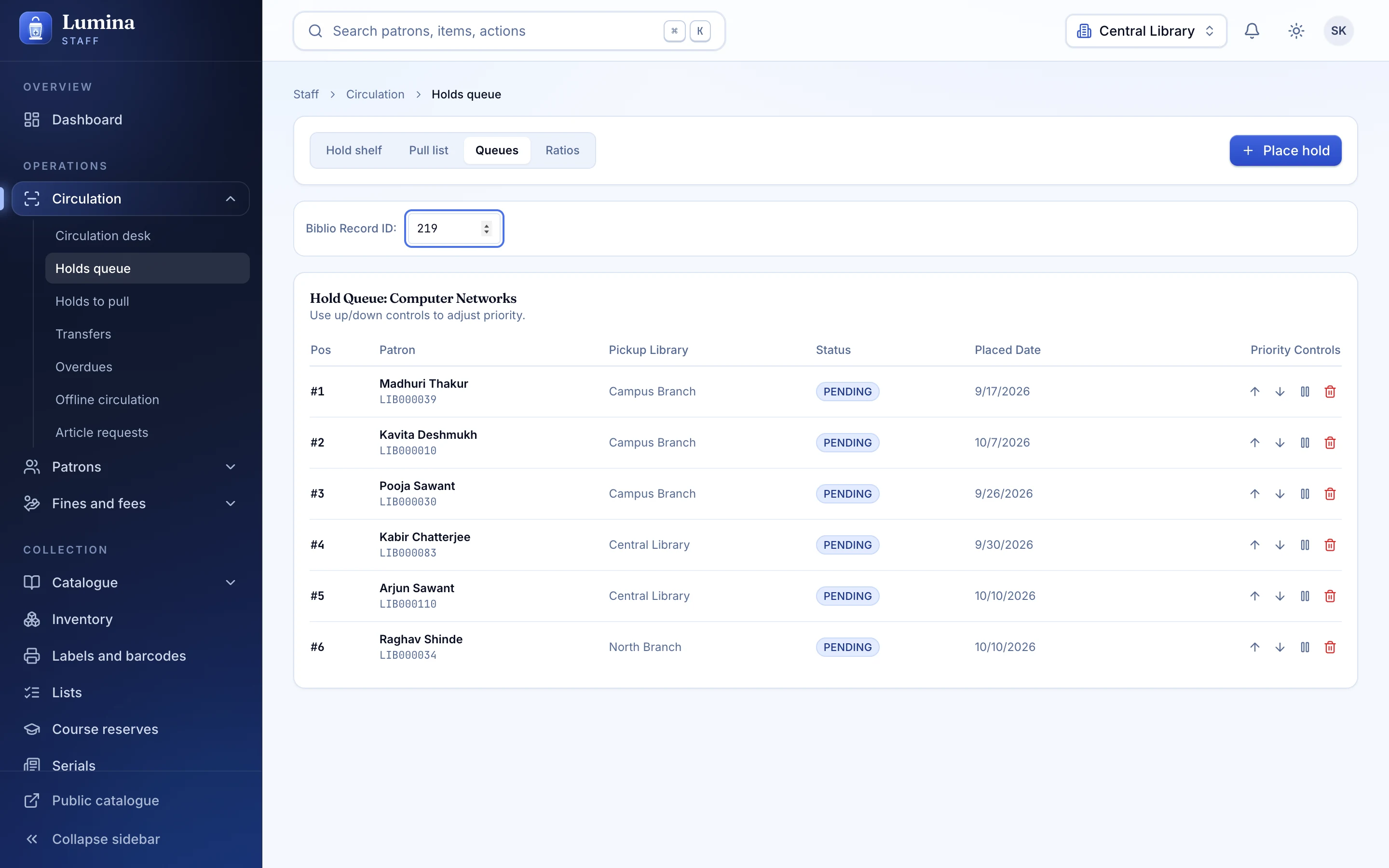The width and height of the screenshot is (1389, 868).
Task: Click the Biblio Record ID stepper arrows
Action: pos(486,229)
